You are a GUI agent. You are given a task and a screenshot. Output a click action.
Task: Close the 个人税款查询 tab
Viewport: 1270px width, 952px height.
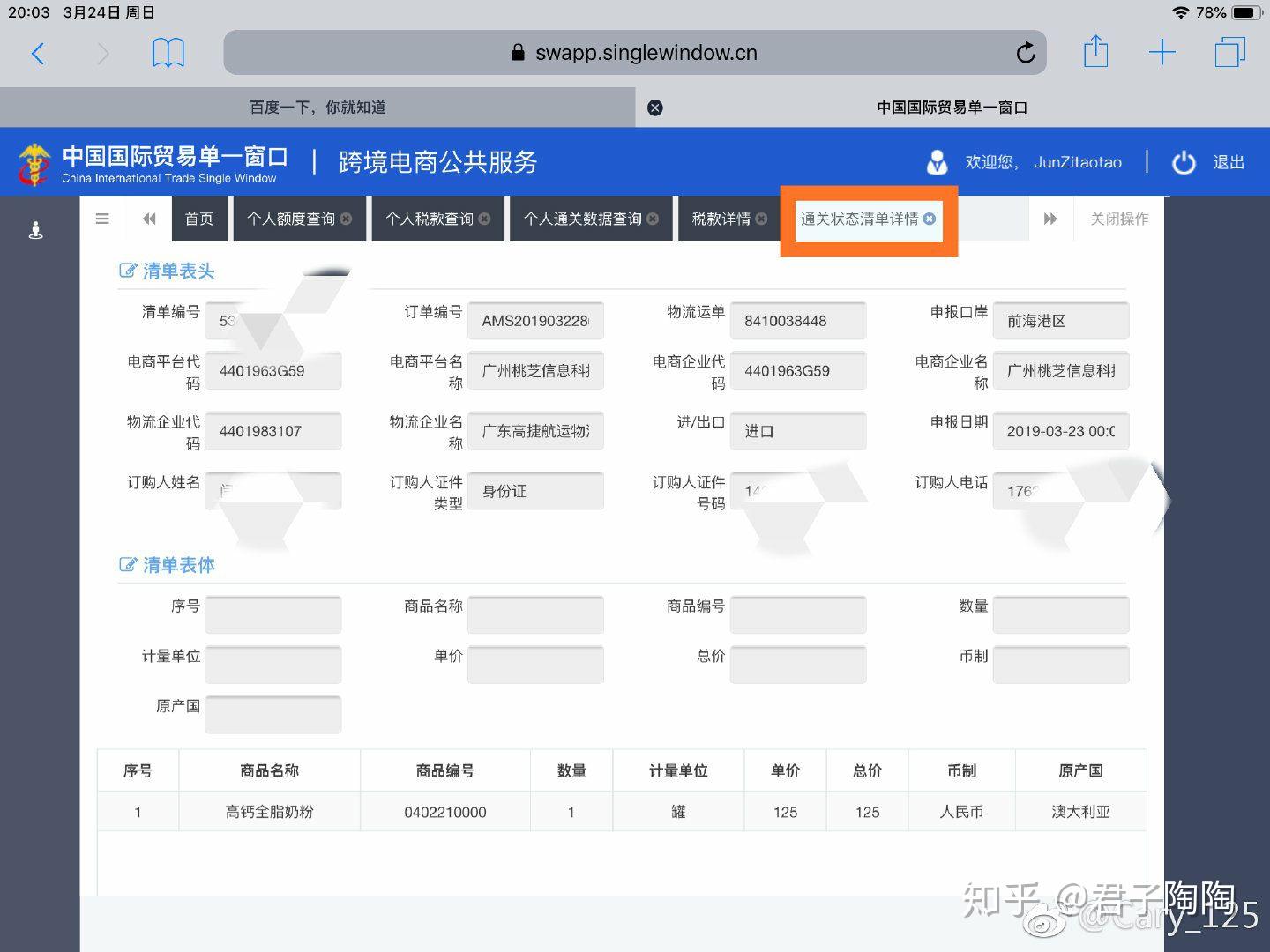484,219
